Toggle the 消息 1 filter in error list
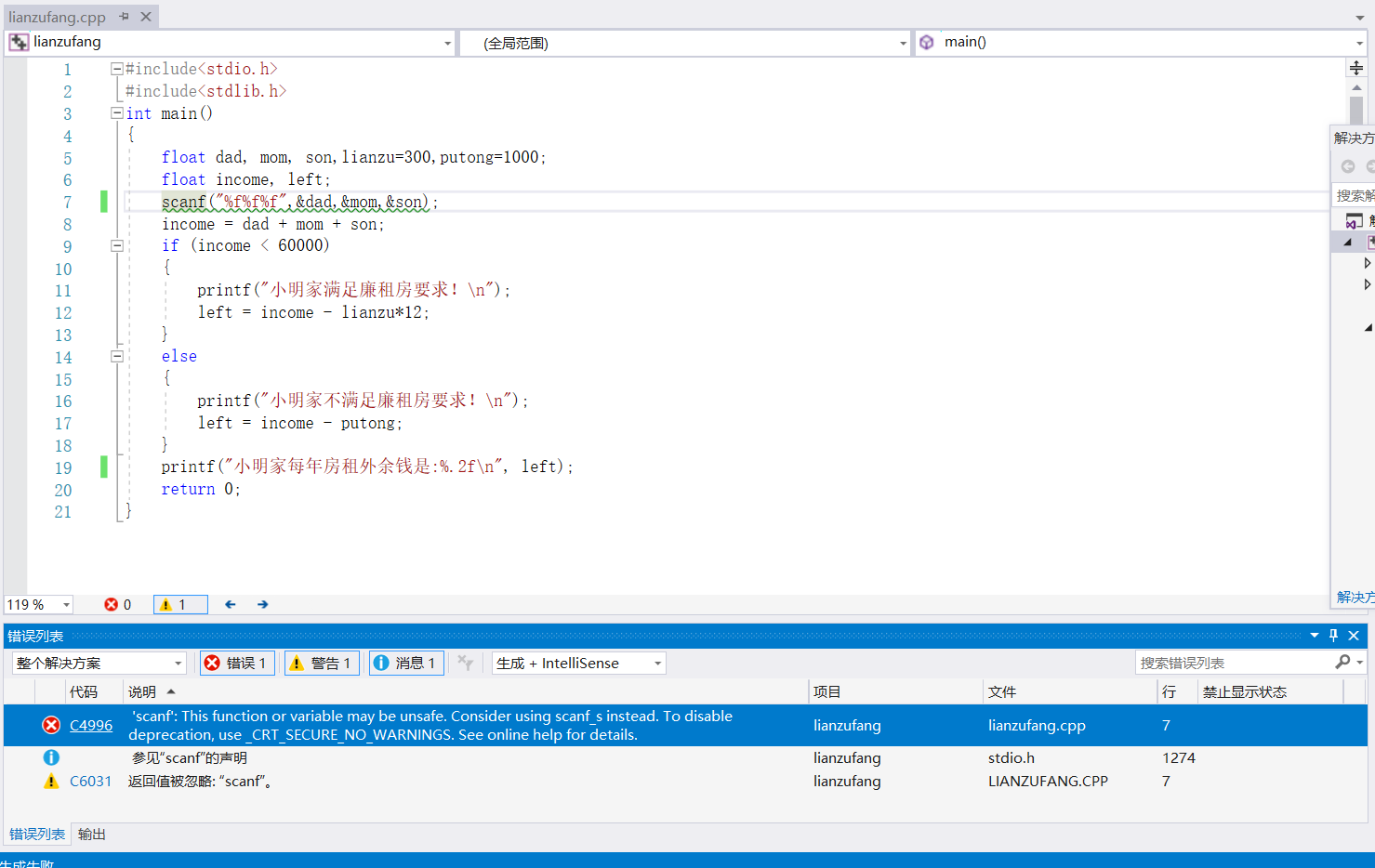This screenshot has height=868, width=1375. pos(405,663)
